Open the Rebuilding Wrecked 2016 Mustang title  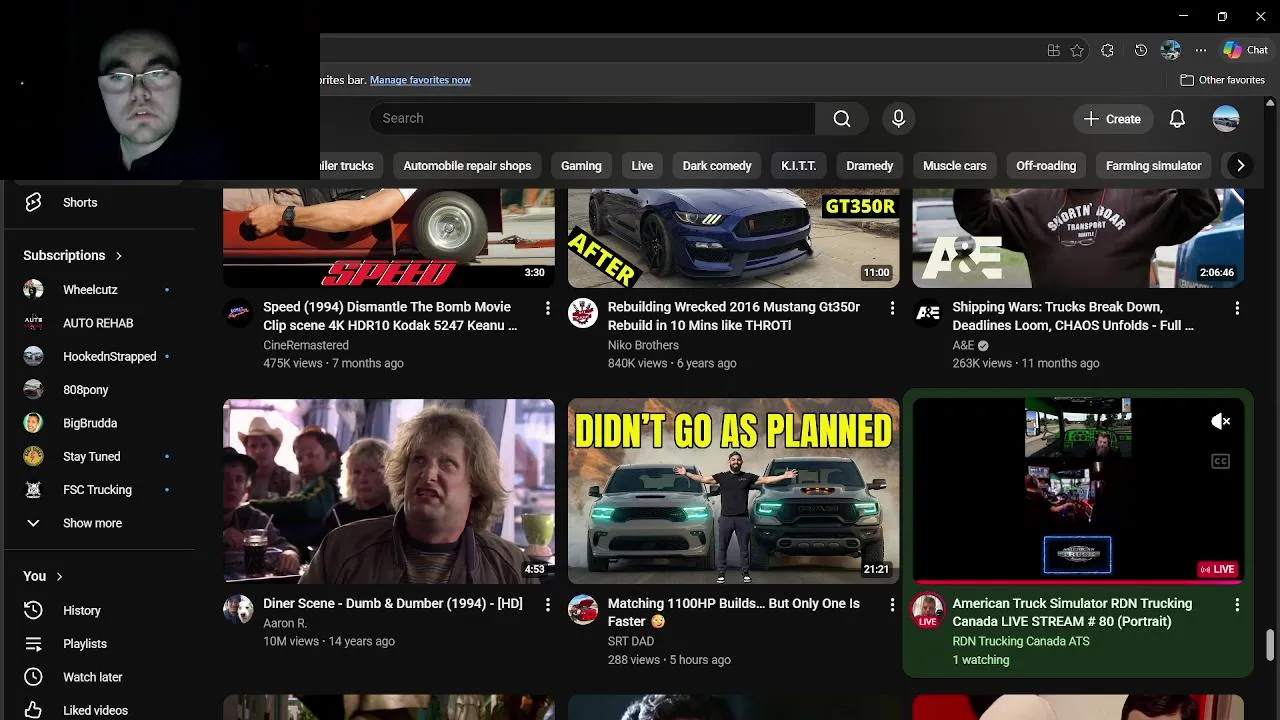coord(734,316)
